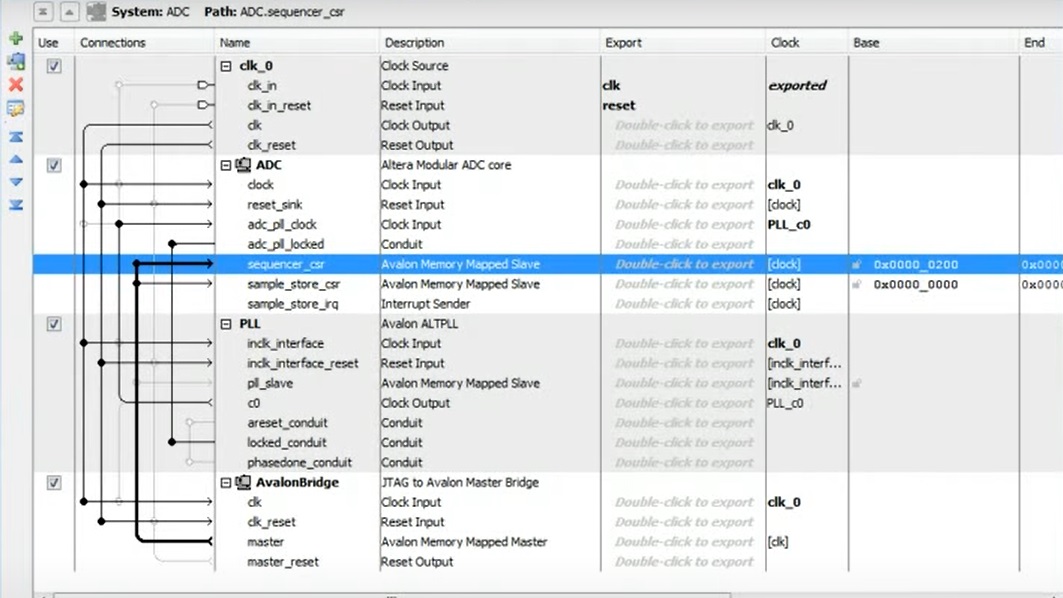Click the collapse-all button beside System label
The image size is (1063, 598).
43,12
